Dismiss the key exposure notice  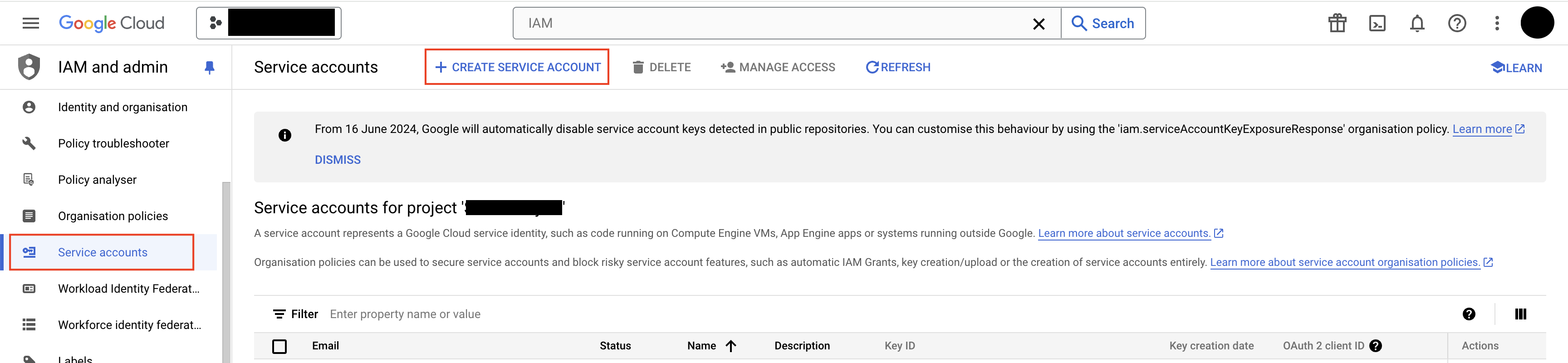(337, 160)
